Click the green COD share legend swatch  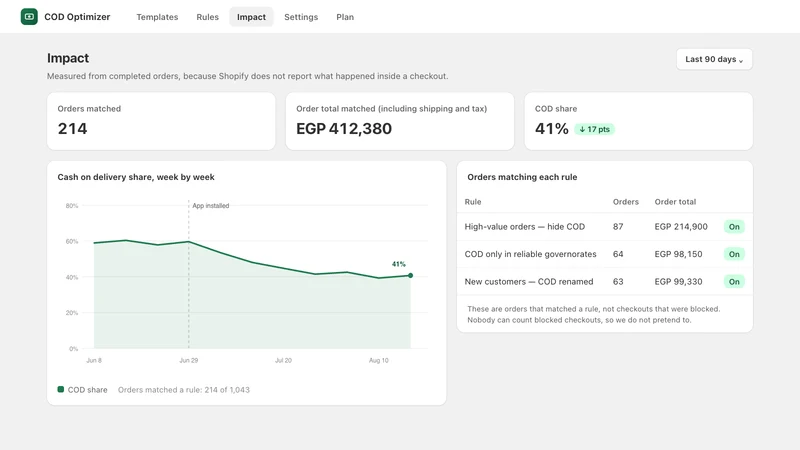pos(61,389)
